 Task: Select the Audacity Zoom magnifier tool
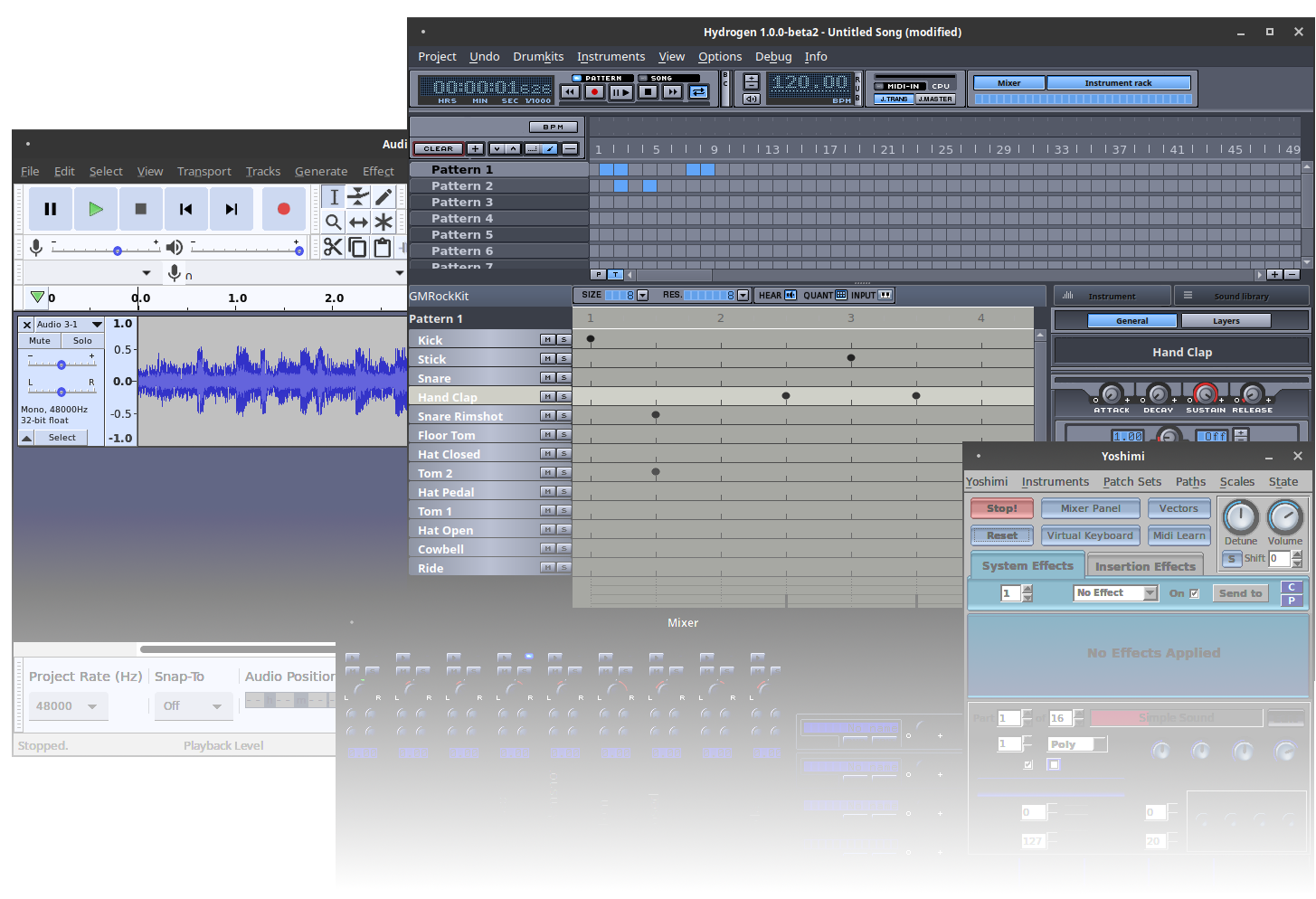(333, 222)
